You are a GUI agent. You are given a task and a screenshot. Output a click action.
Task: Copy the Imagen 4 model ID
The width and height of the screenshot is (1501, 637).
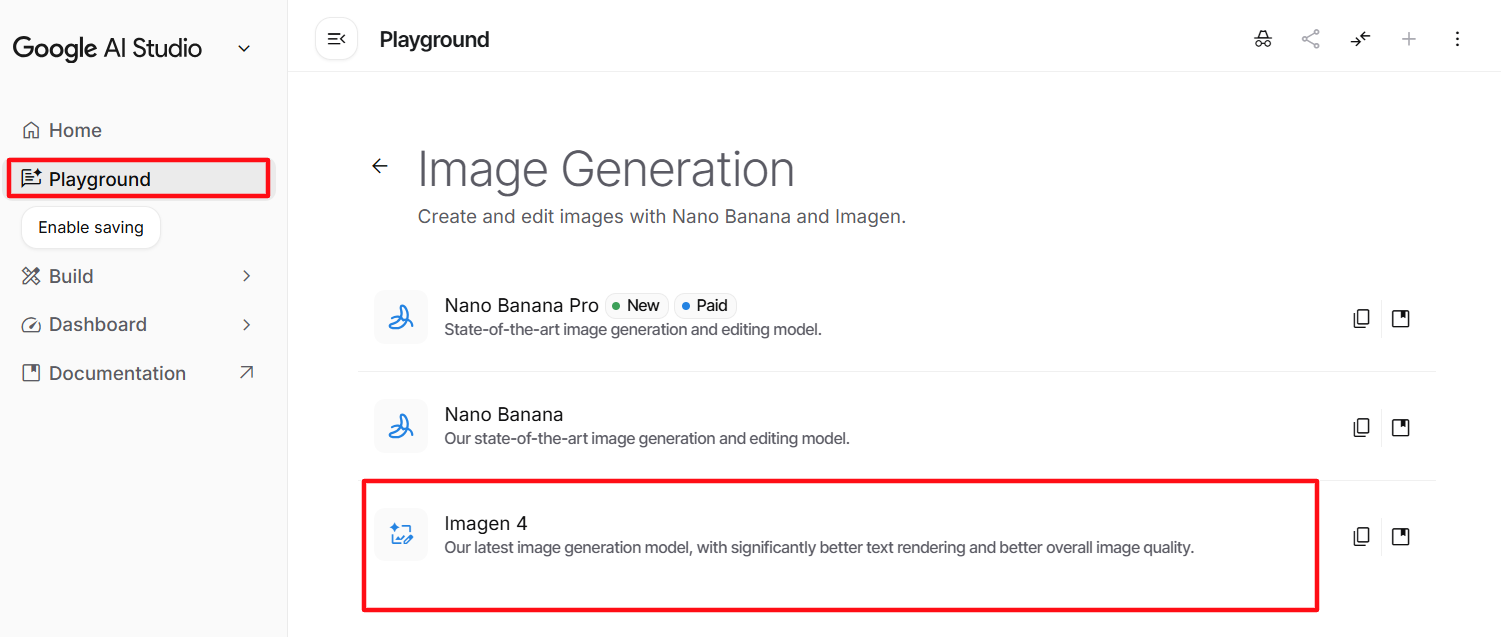point(1361,537)
